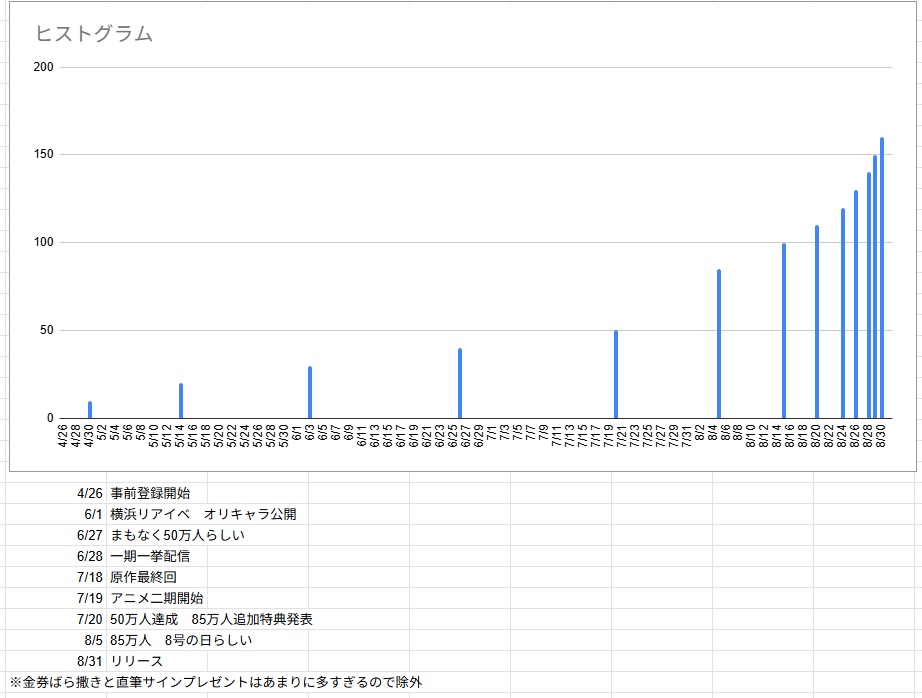Click the cell reading まもなく50万人らしい
Screen dimensions: 922x698
click(177, 535)
